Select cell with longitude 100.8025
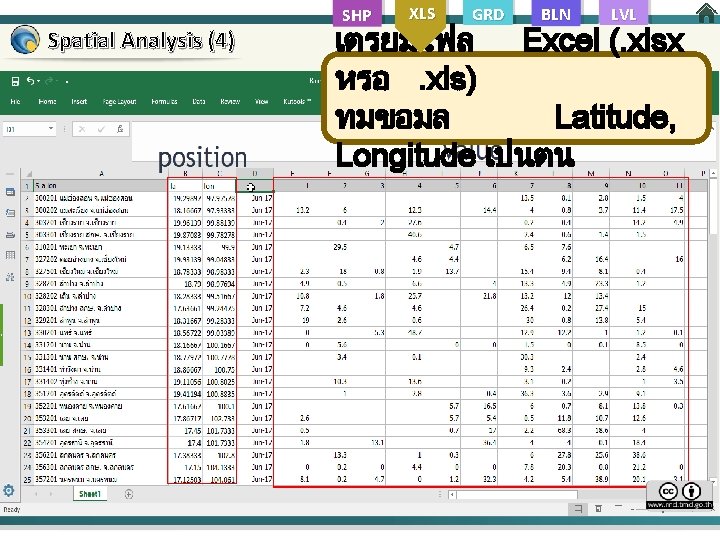This screenshot has width=720, height=540. pos(219,382)
